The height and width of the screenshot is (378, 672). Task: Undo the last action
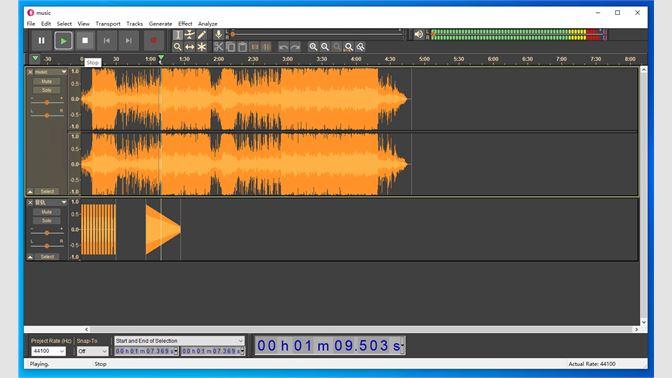(x=283, y=47)
